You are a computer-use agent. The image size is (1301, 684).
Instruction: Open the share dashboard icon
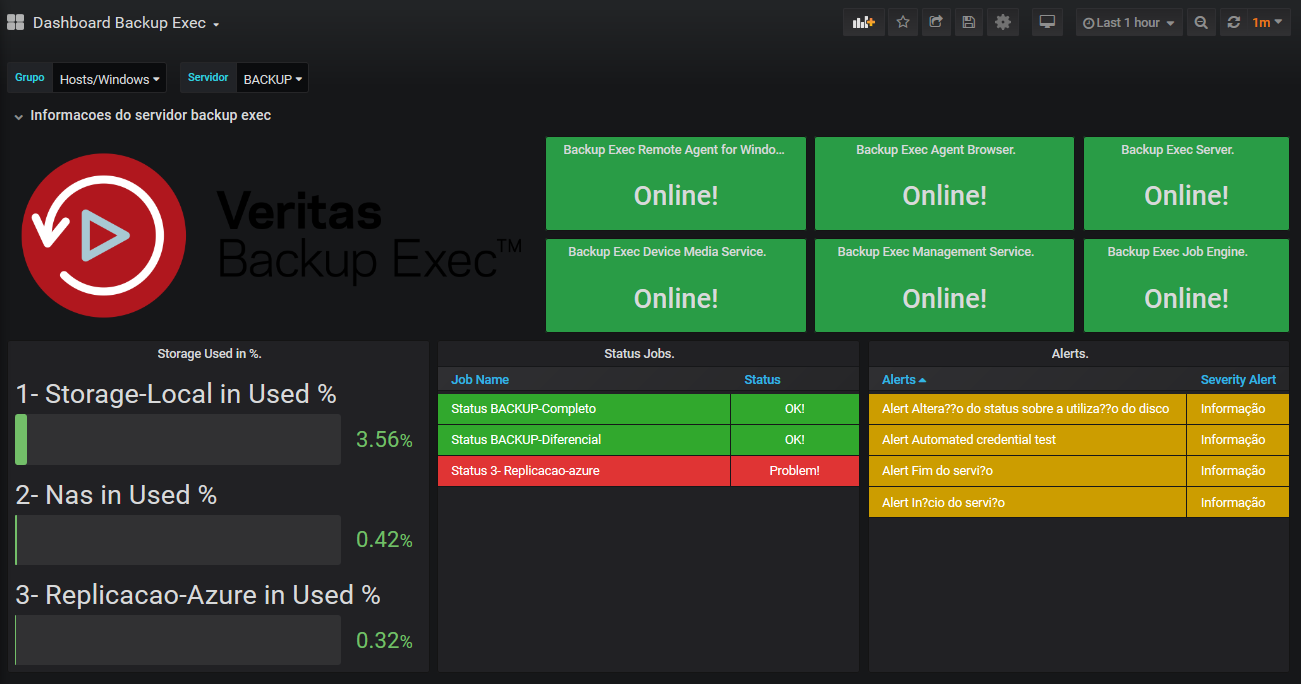tap(935, 22)
